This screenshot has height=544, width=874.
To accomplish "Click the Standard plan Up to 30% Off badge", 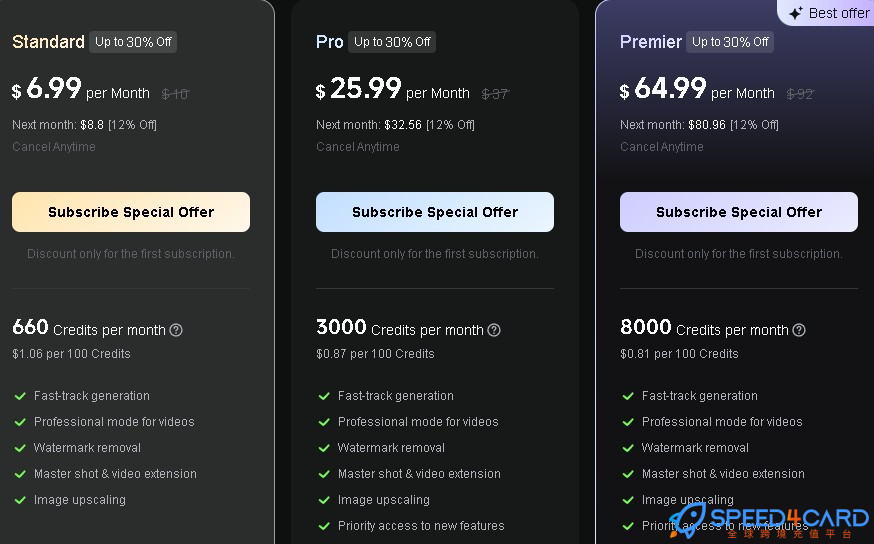I will (x=133, y=42).
